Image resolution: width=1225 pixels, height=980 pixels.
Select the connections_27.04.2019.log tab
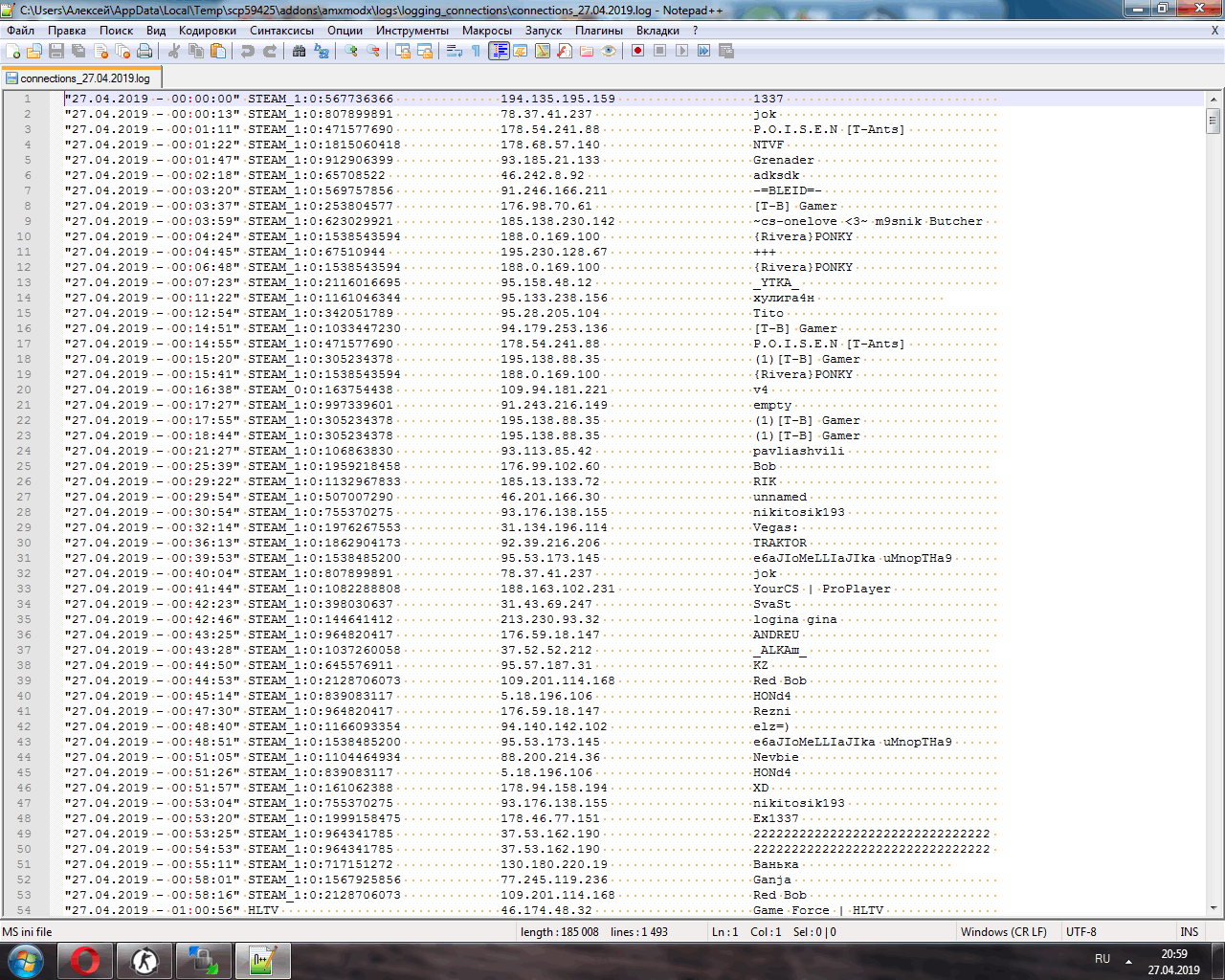pyautogui.click(x=81, y=78)
